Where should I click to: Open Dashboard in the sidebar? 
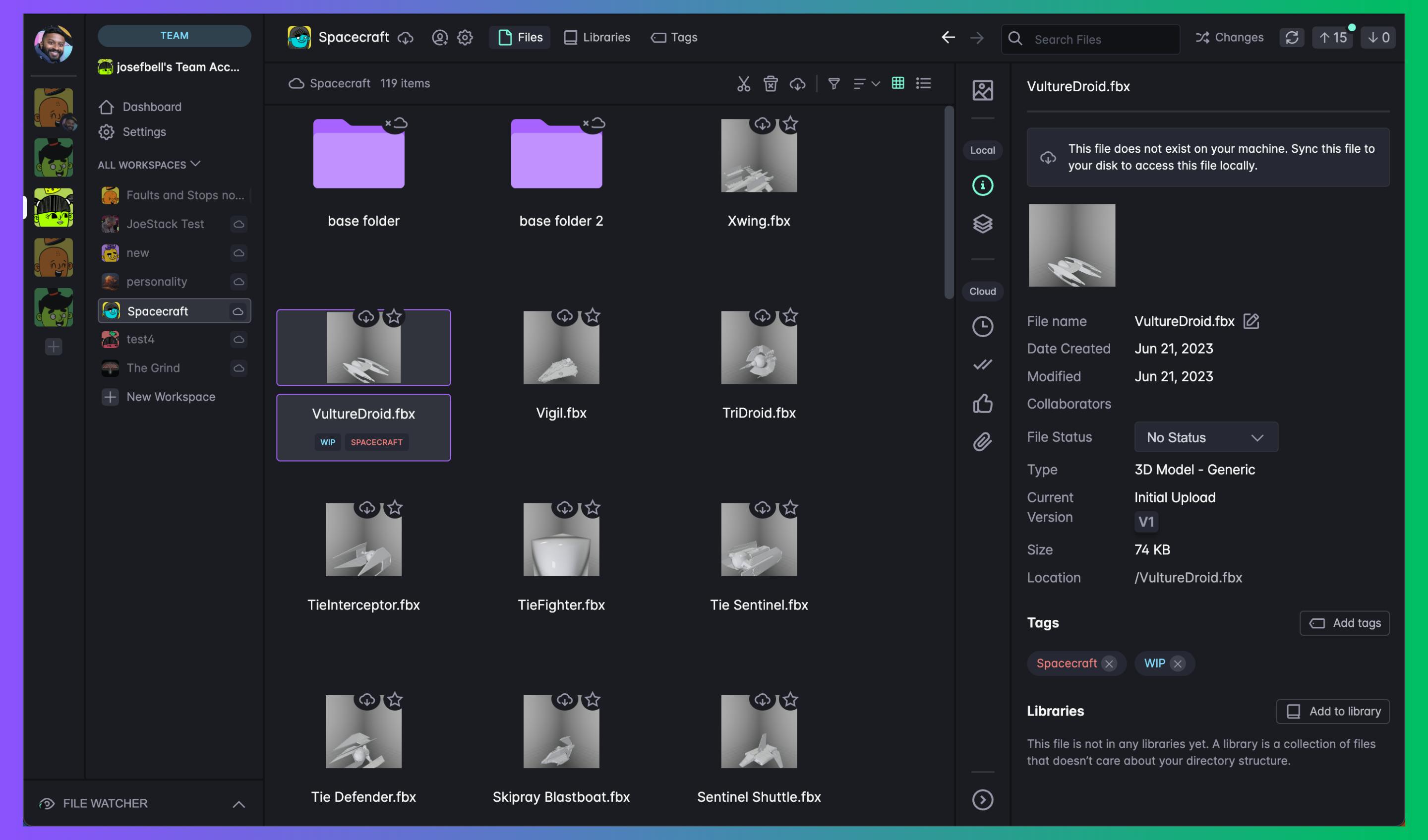pyautogui.click(x=140, y=107)
